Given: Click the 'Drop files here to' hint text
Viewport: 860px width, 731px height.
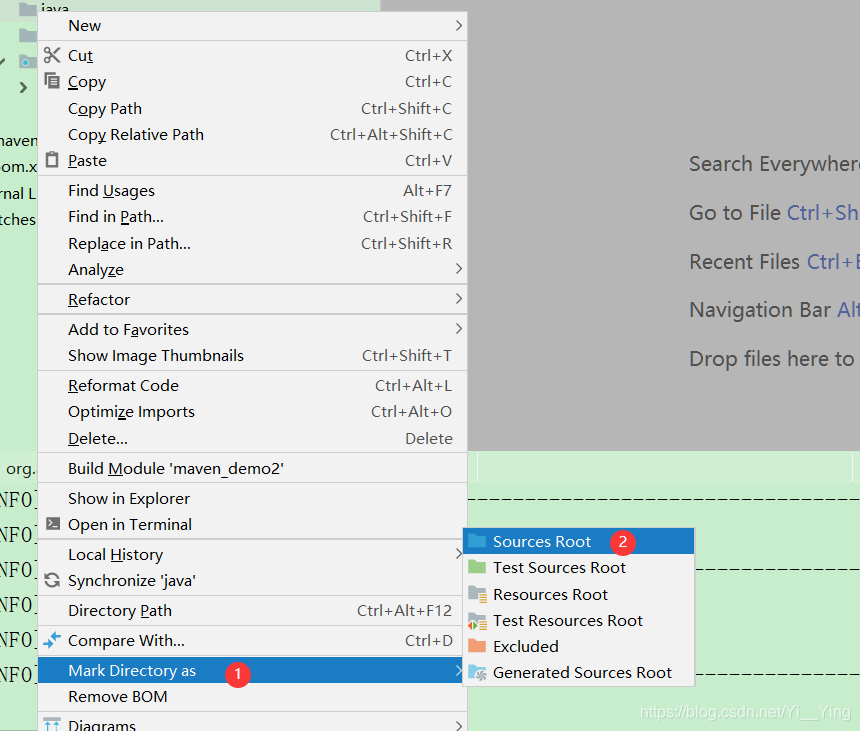Looking at the screenshot, I should (x=771, y=359).
